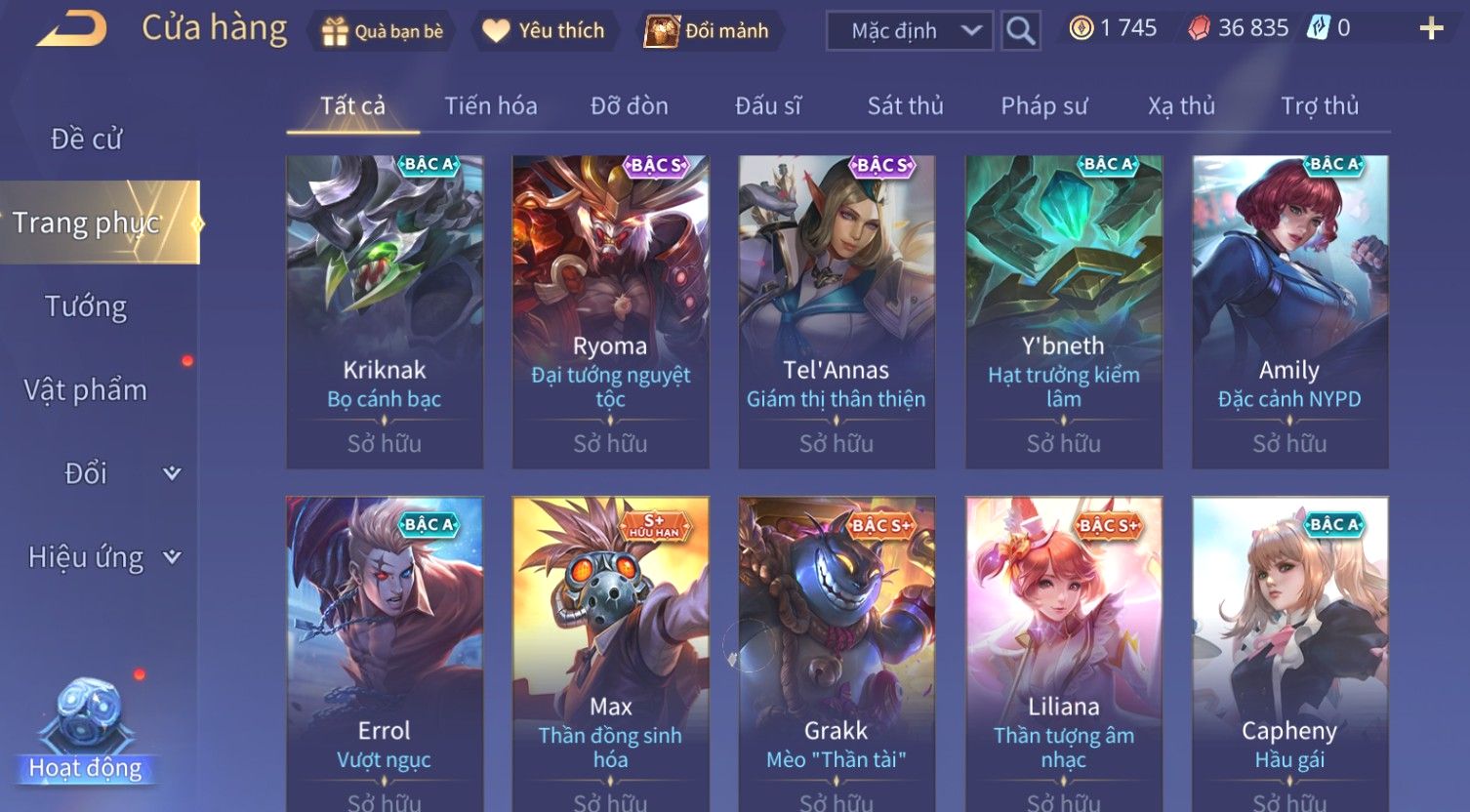
Task: Switch to the Pháp sư tab
Action: click(x=1043, y=105)
